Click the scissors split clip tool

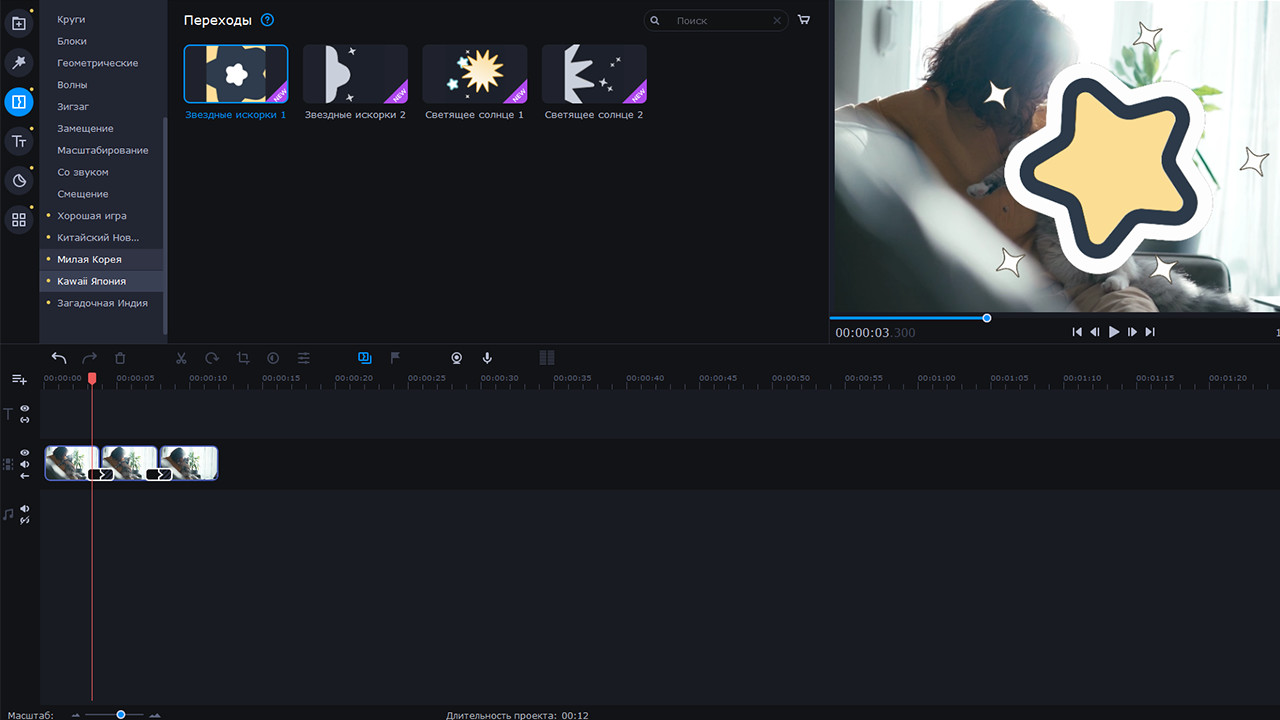click(x=181, y=358)
